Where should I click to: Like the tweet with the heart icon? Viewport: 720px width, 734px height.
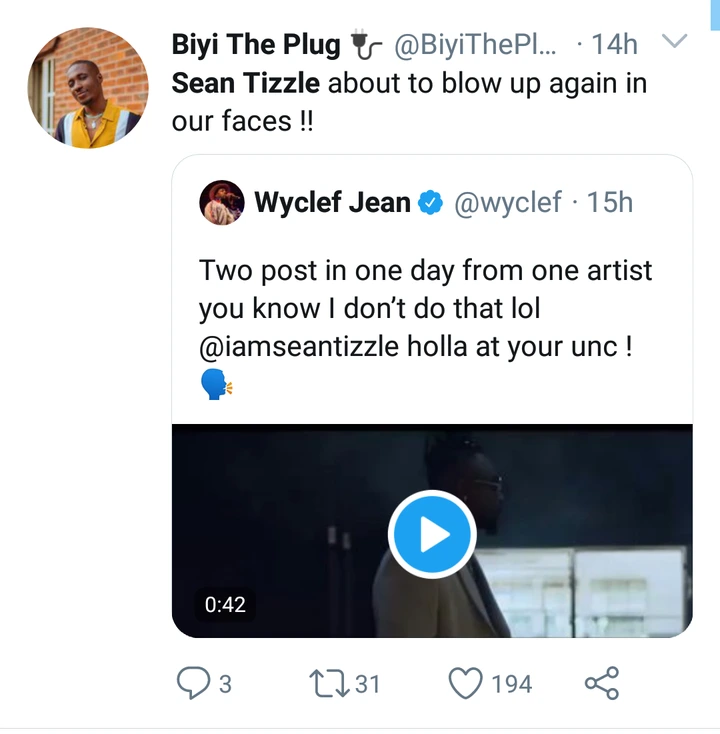coord(465,683)
